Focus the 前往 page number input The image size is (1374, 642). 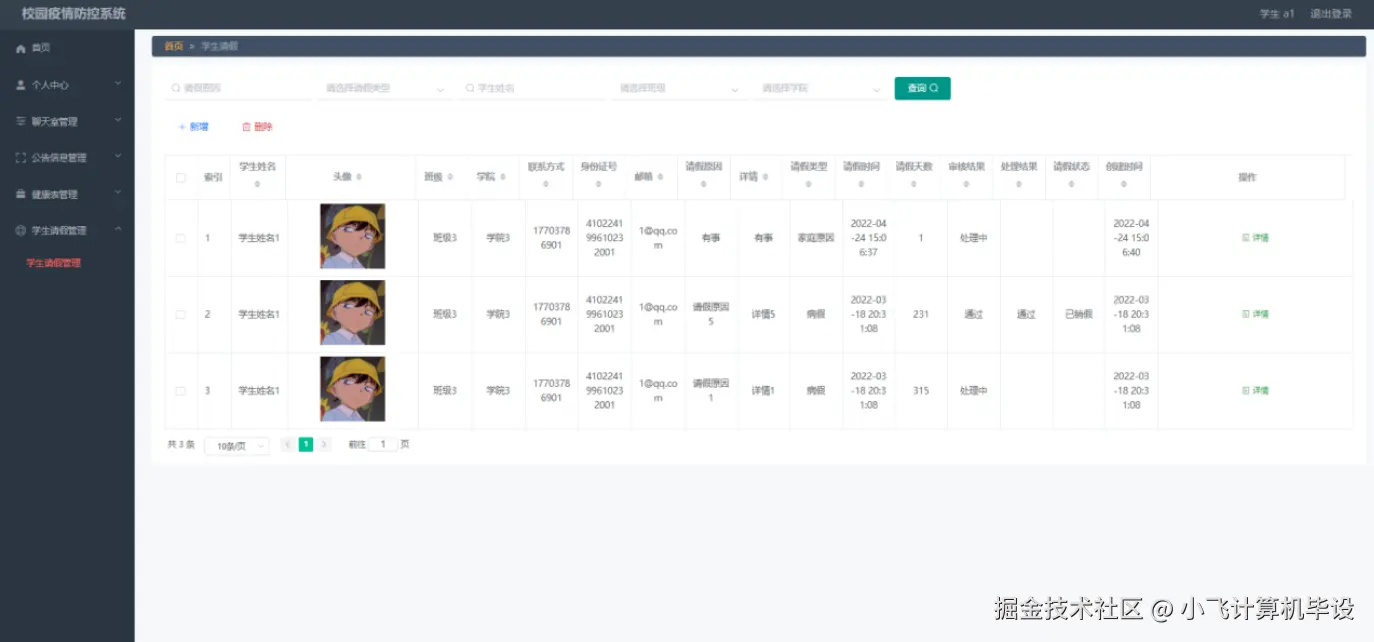click(x=382, y=444)
